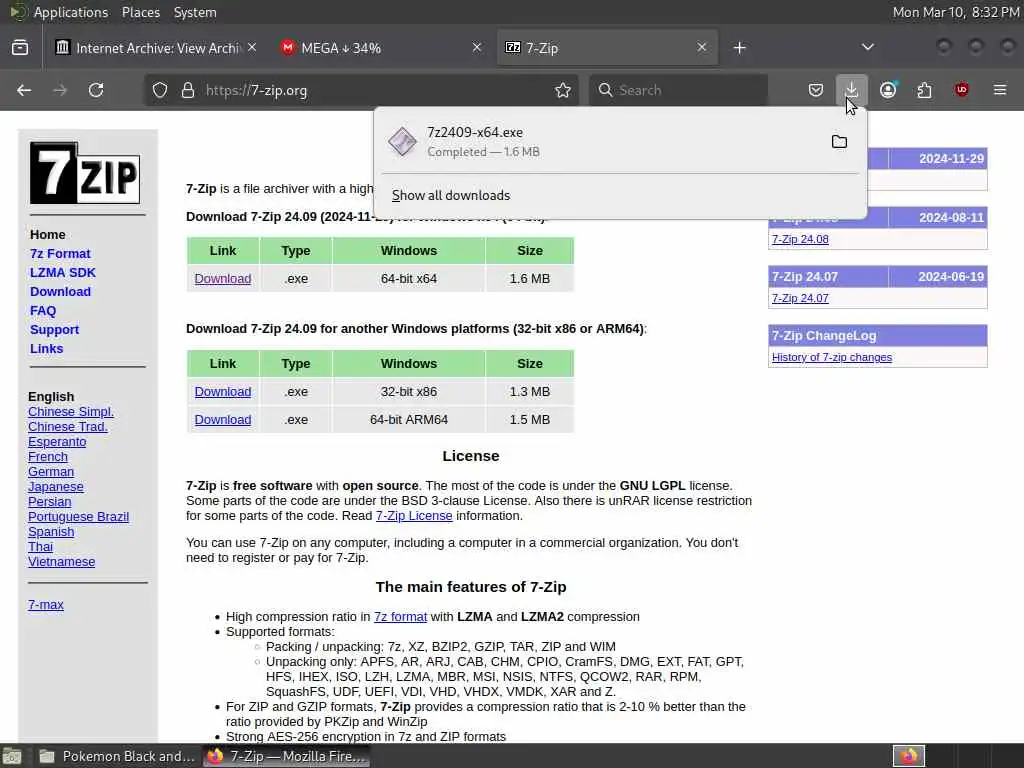Open the LZMA SDK sidebar link
This screenshot has height=768, width=1024.
[x=63, y=272]
